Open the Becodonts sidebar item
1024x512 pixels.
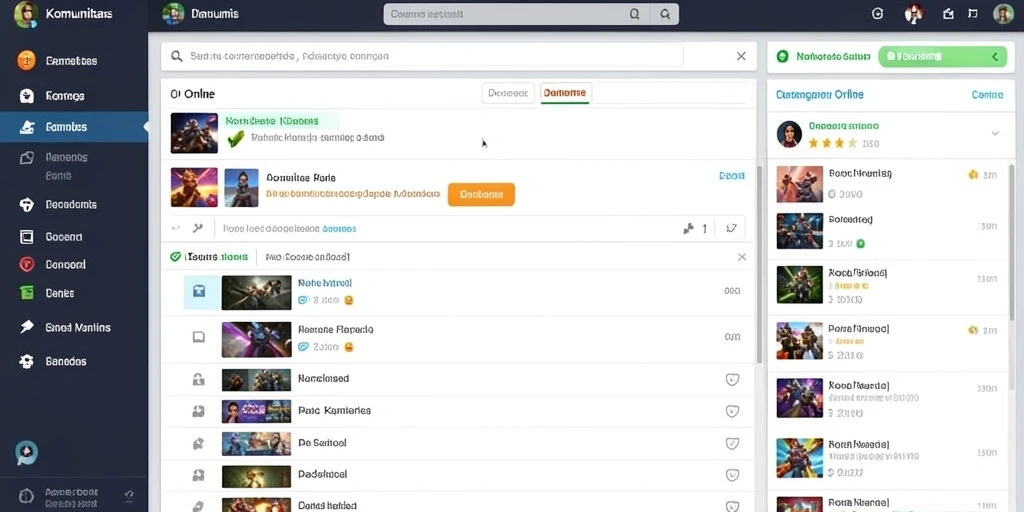coord(71,204)
